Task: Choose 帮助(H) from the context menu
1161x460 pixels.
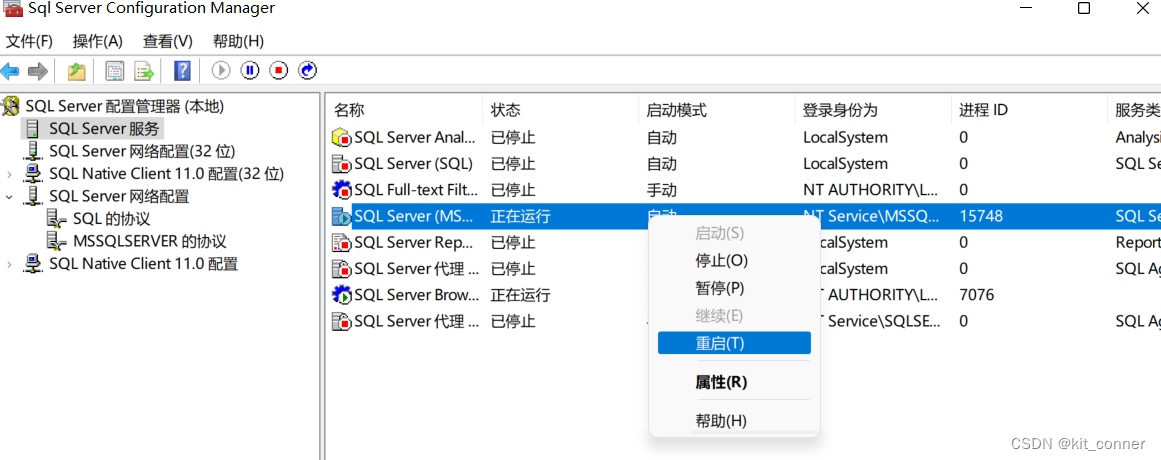Action: click(x=721, y=421)
